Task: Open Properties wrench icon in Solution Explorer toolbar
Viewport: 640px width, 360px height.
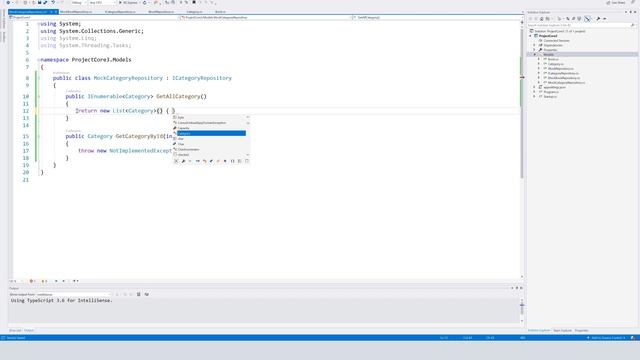Action: click(598, 19)
